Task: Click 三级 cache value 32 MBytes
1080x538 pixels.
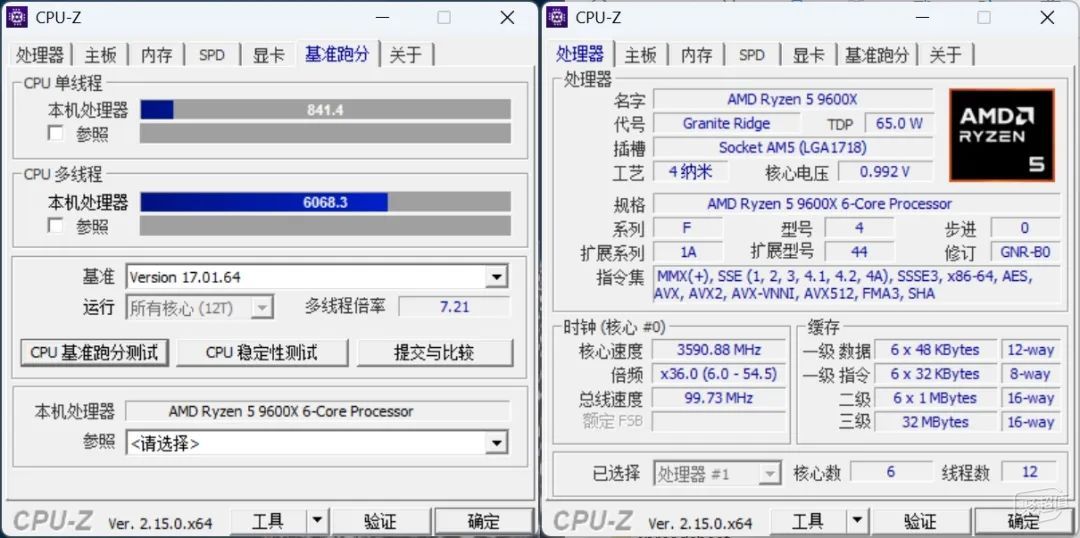Action: click(x=935, y=422)
